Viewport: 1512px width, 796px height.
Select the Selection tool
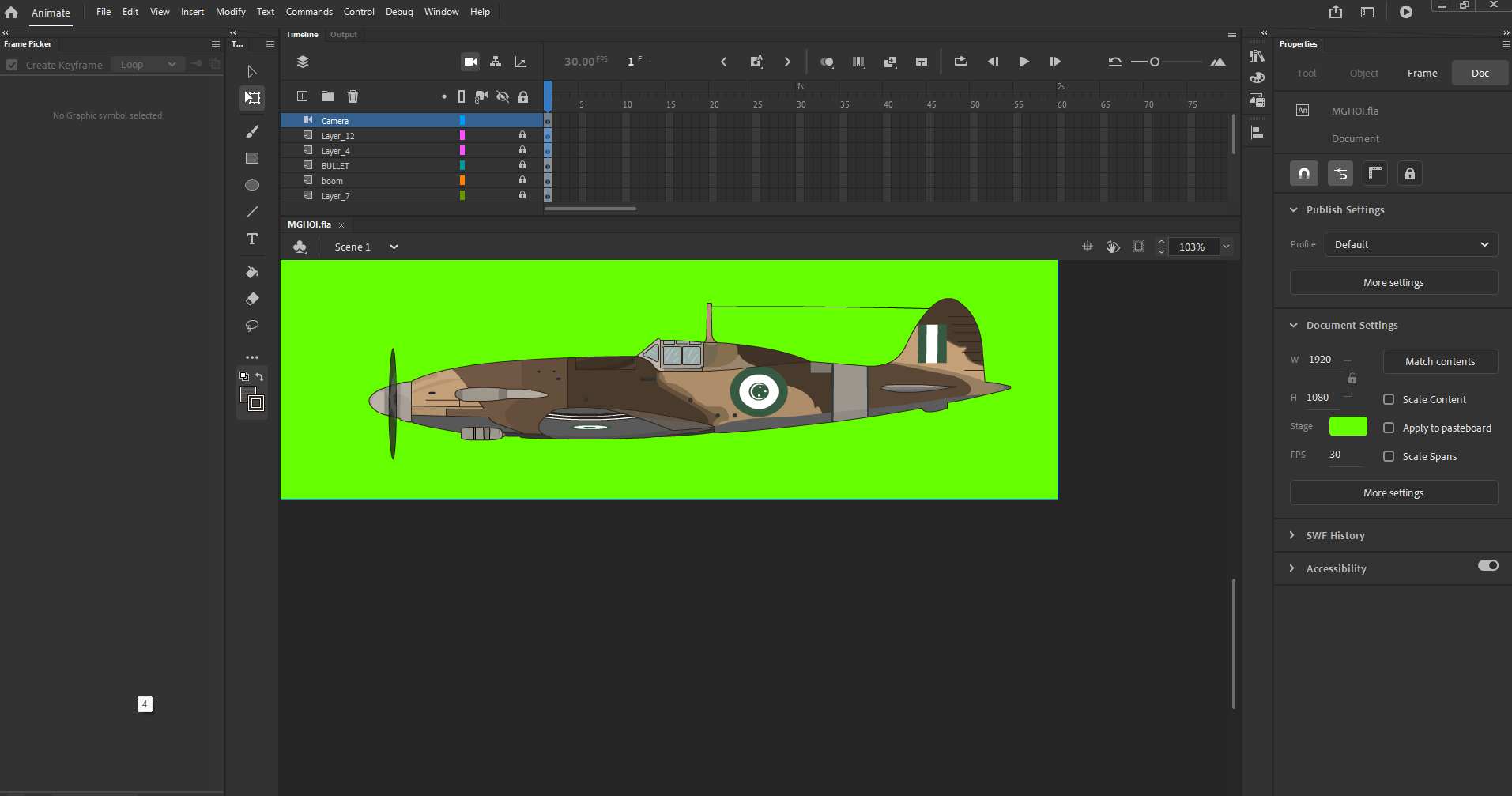point(251,71)
